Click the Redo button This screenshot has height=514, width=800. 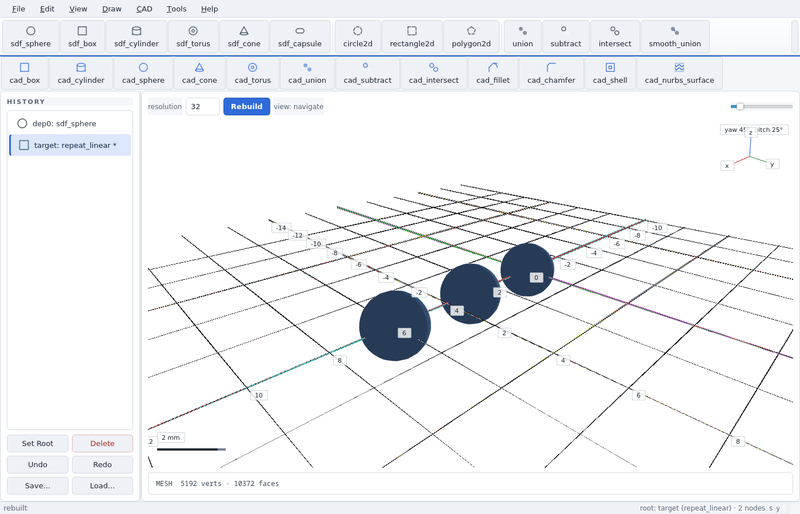tap(102, 464)
